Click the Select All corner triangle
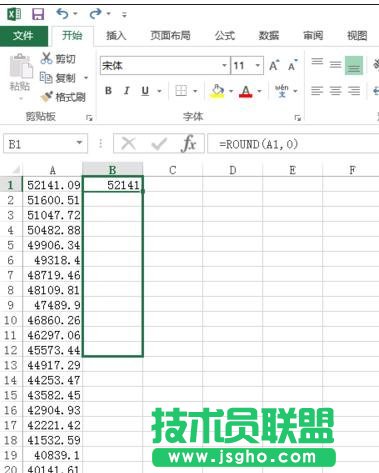The width and height of the screenshot is (379, 473). pyautogui.click(x=15, y=170)
